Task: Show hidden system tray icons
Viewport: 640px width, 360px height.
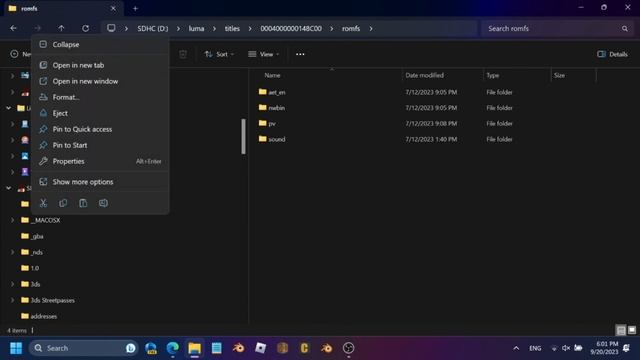Action: pos(516,348)
